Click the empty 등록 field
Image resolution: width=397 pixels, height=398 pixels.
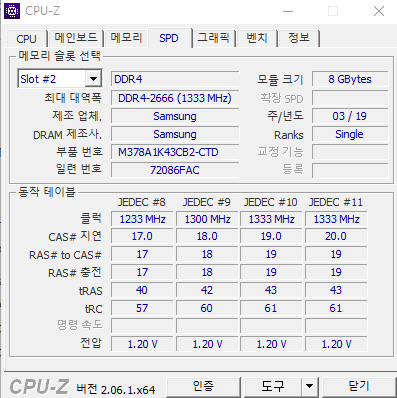click(350, 170)
